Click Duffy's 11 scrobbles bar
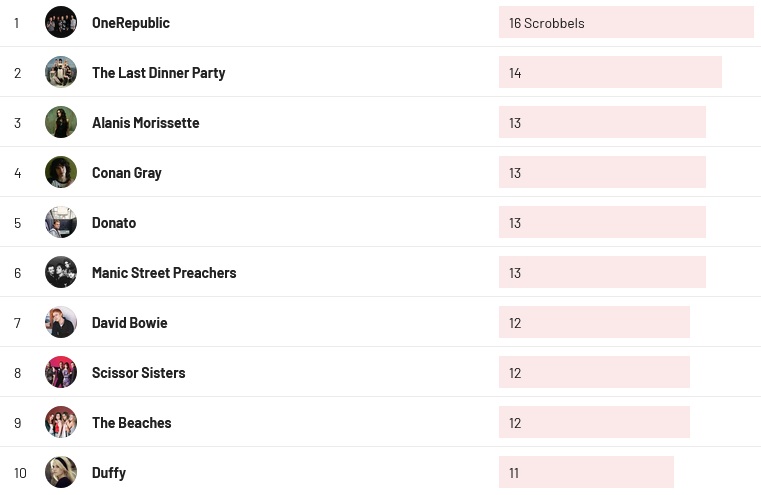Image resolution: width=761 pixels, height=495 pixels. (x=586, y=472)
